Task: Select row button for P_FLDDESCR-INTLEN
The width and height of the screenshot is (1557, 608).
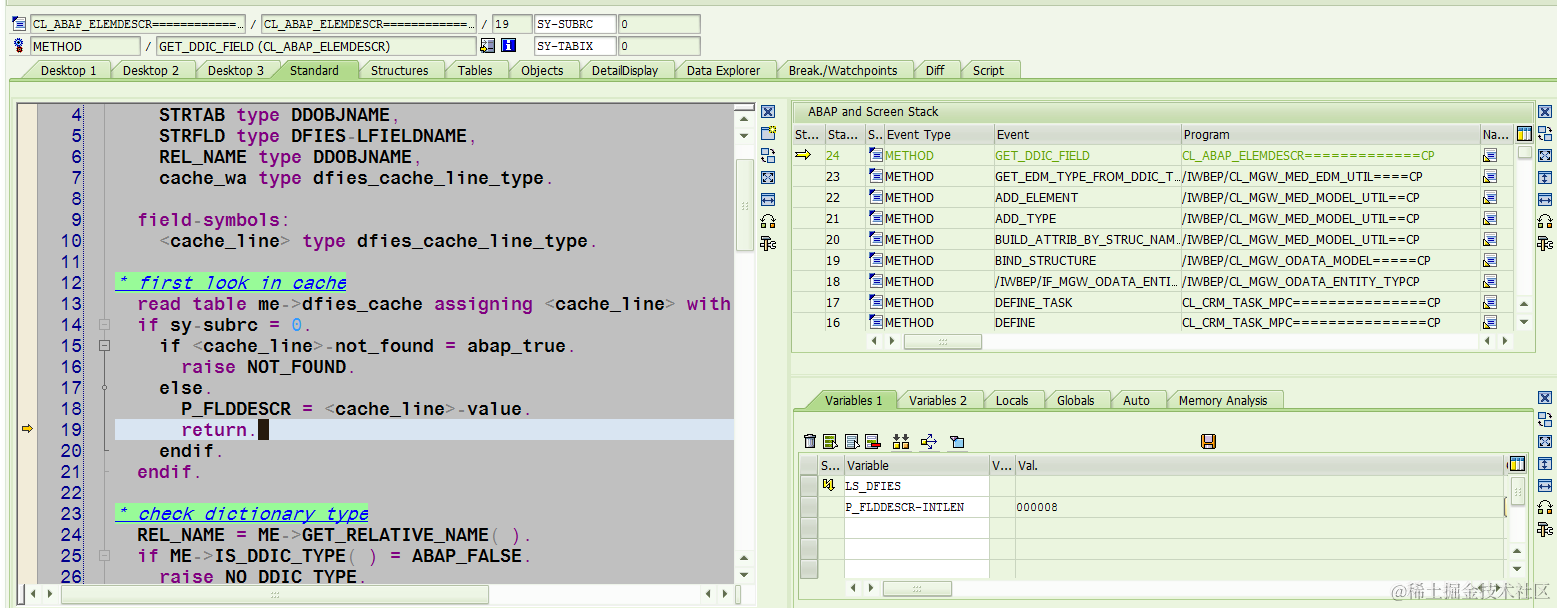Action: point(808,507)
